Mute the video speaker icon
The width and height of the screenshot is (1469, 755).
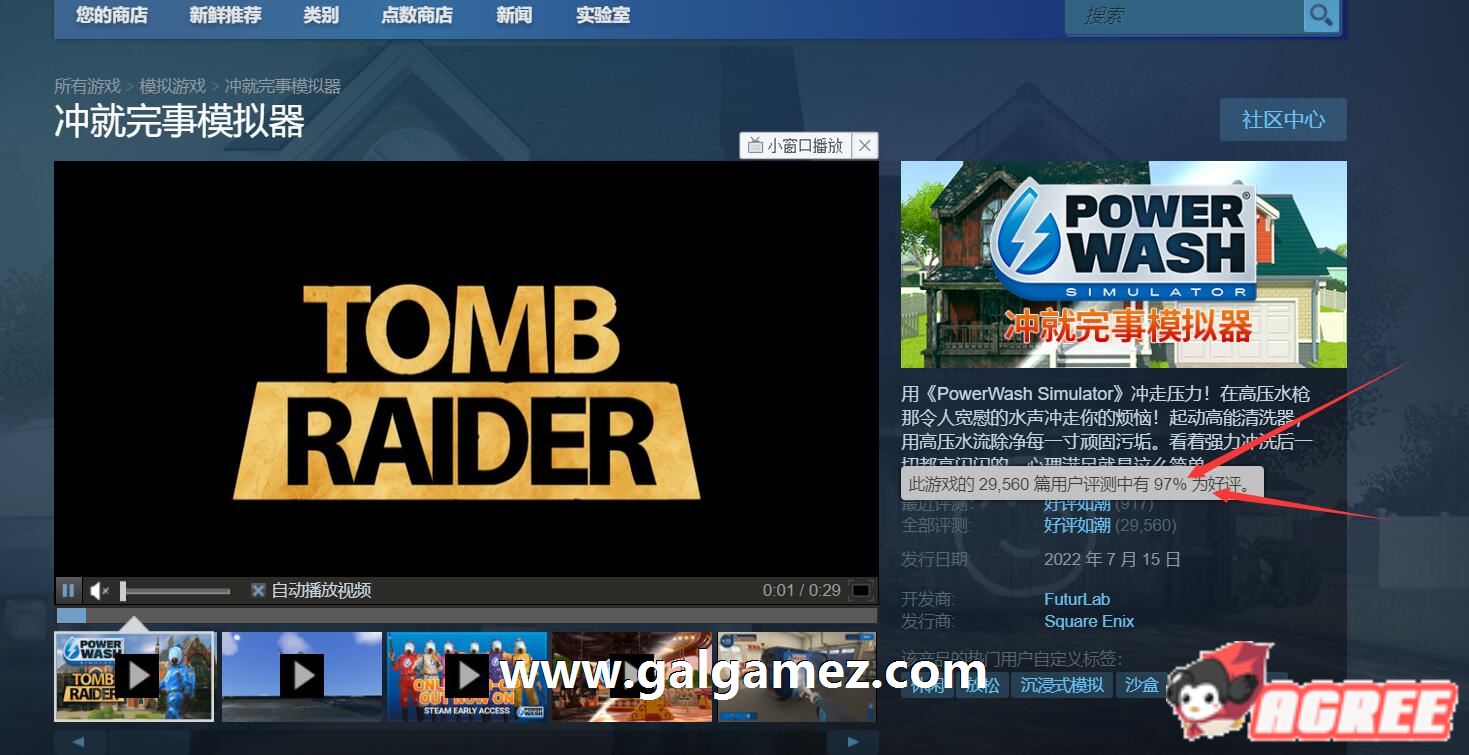pyautogui.click(x=99, y=591)
